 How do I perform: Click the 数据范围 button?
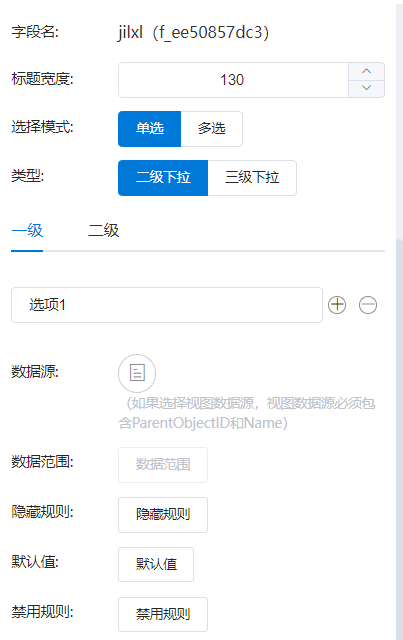click(x=163, y=465)
